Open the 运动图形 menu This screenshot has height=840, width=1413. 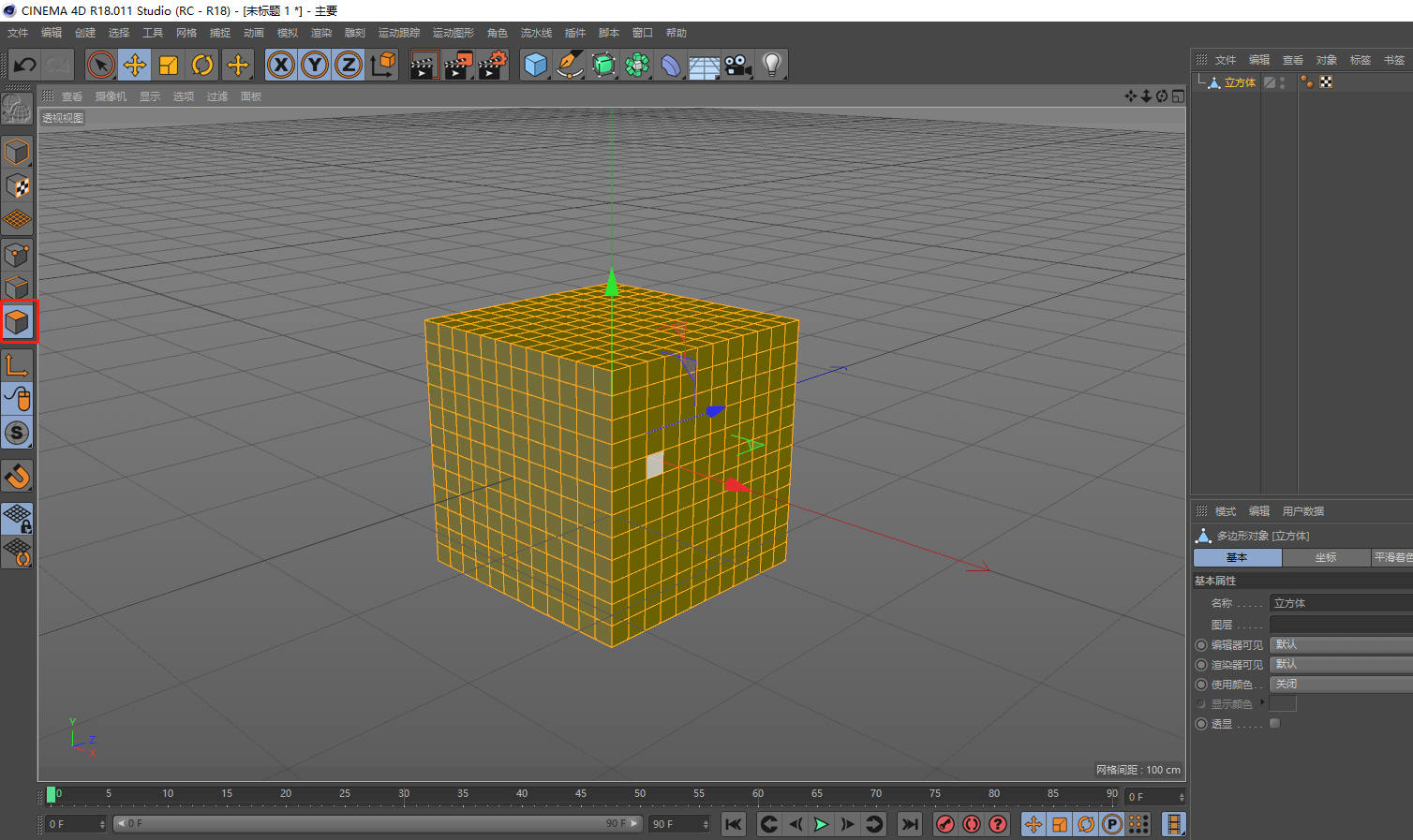point(454,33)
